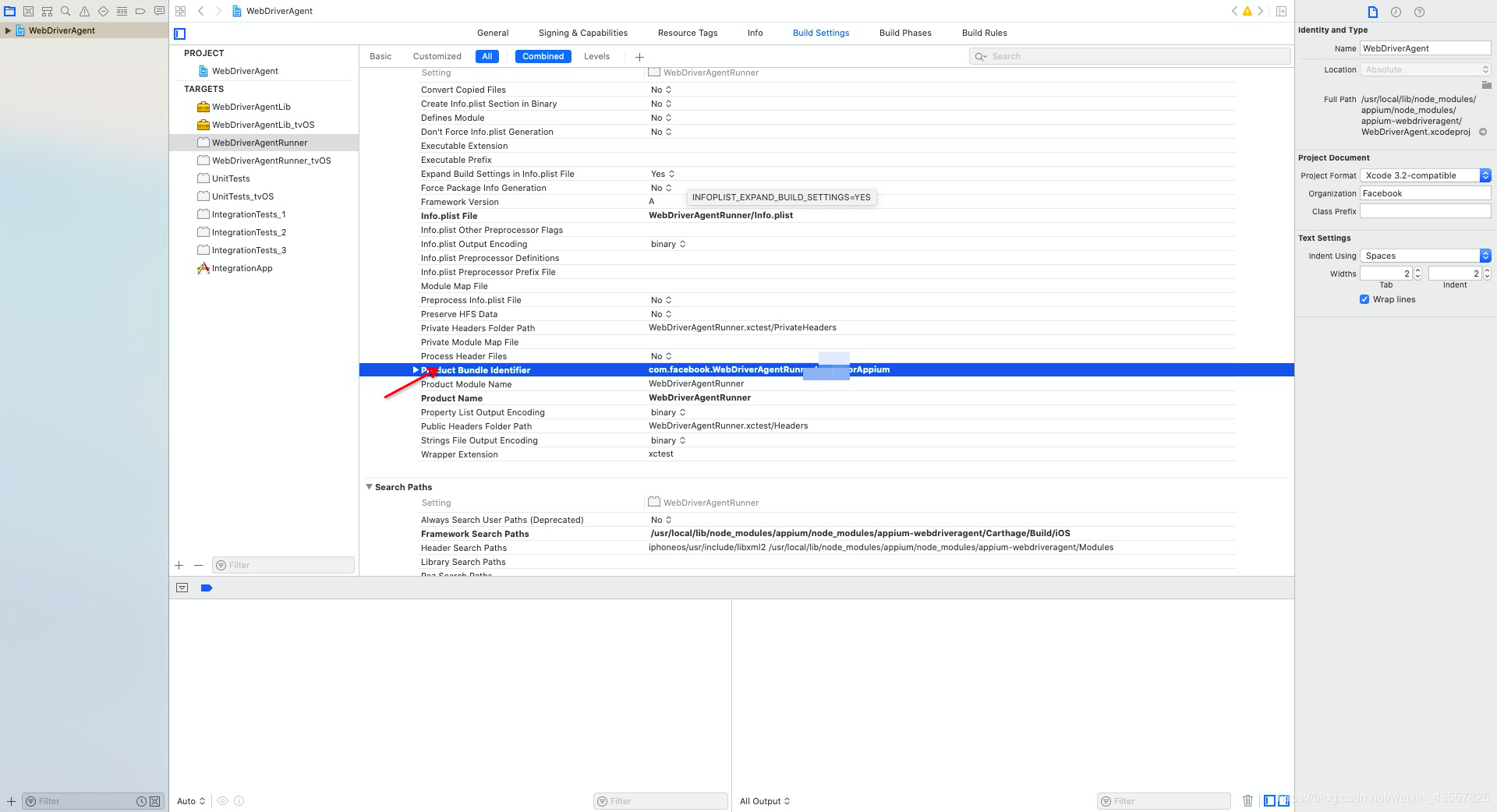Show the console pane toggle
The width and height of the screenshot is (1497, 812).
(x=1283, y=800)
